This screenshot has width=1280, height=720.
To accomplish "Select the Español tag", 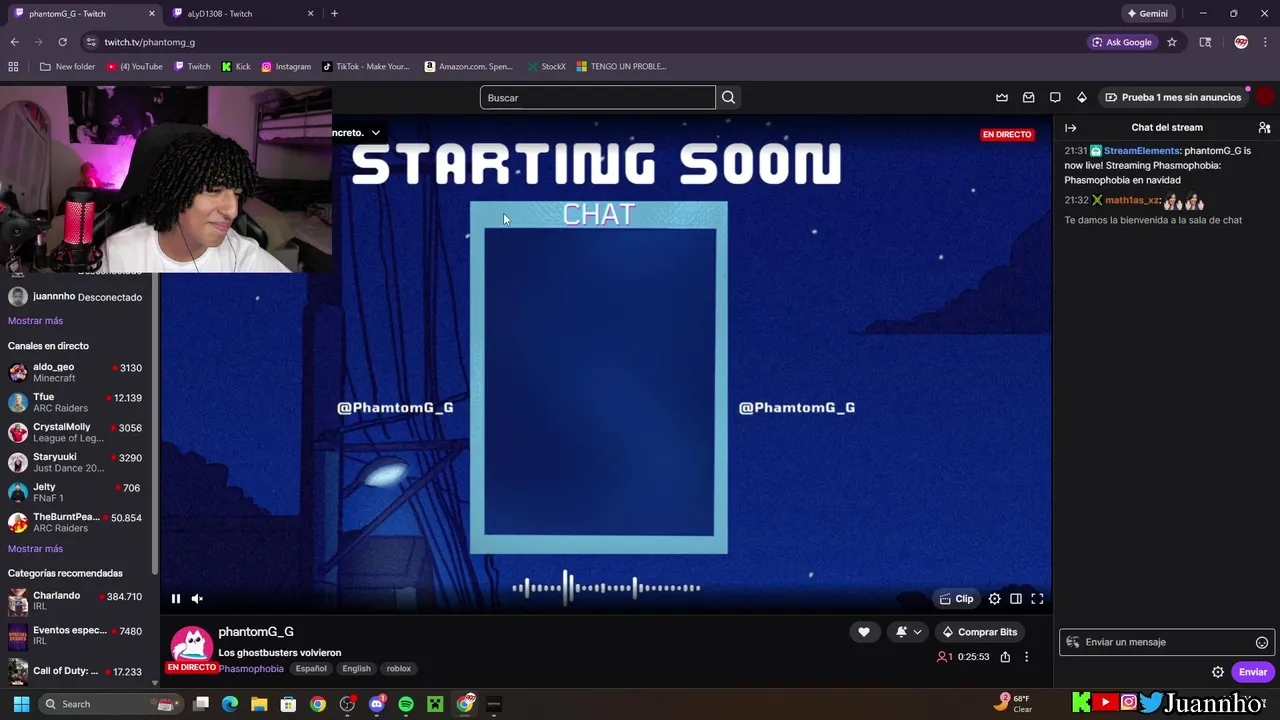I will coord(311,669).
